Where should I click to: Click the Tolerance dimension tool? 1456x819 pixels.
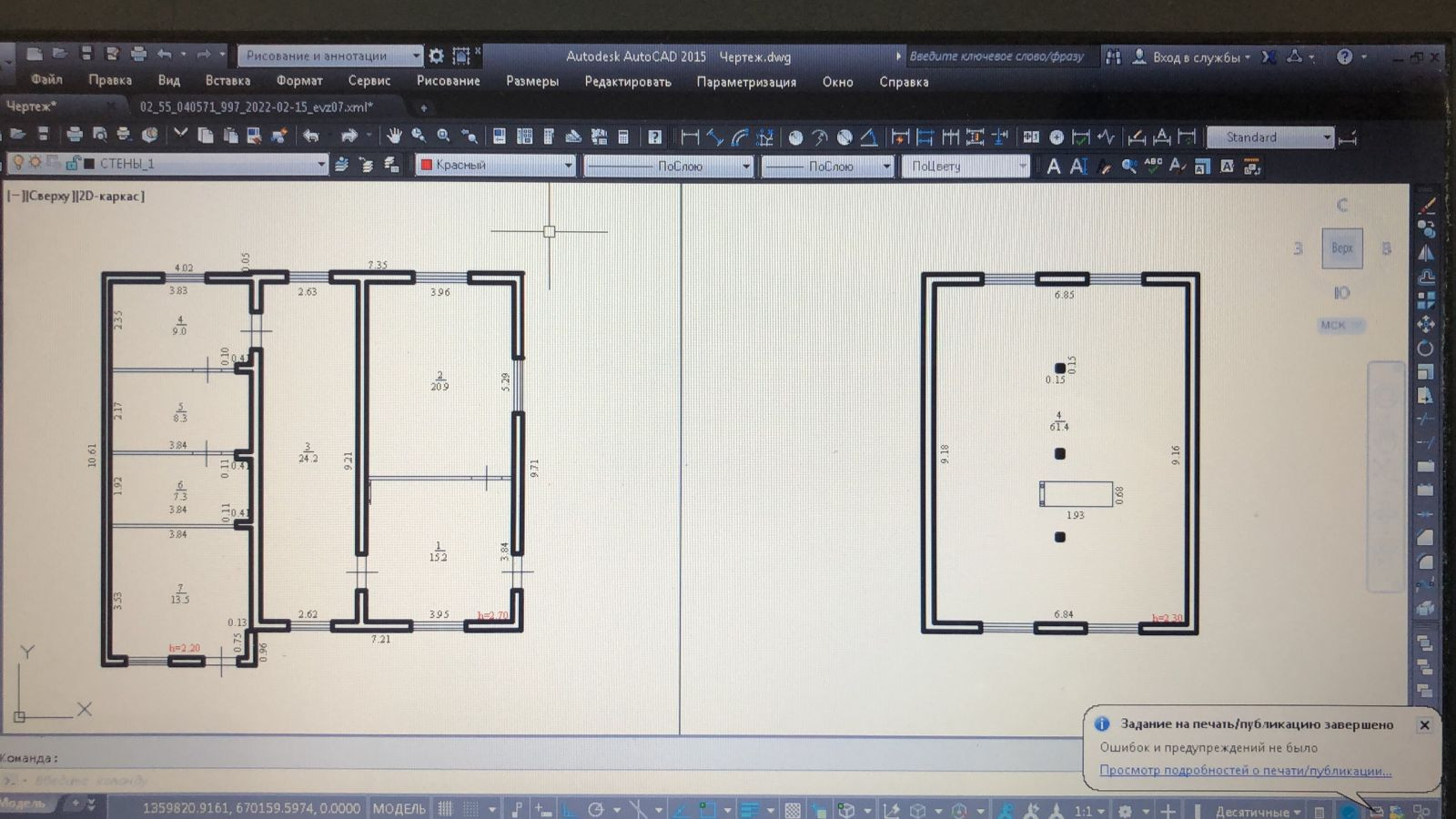pyautogui.click(x=1030, y=137)
